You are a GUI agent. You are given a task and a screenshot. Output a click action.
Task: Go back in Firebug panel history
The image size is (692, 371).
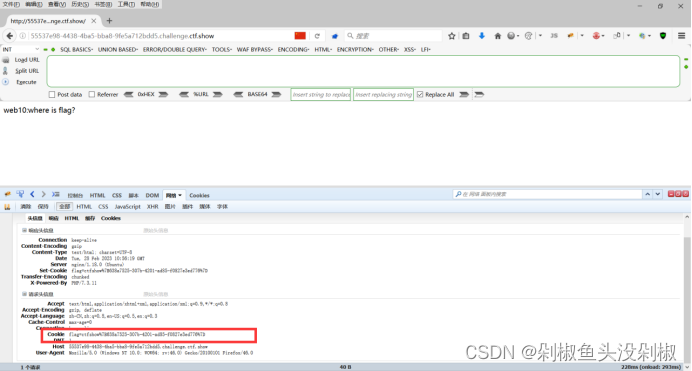[x=32, y=194]
